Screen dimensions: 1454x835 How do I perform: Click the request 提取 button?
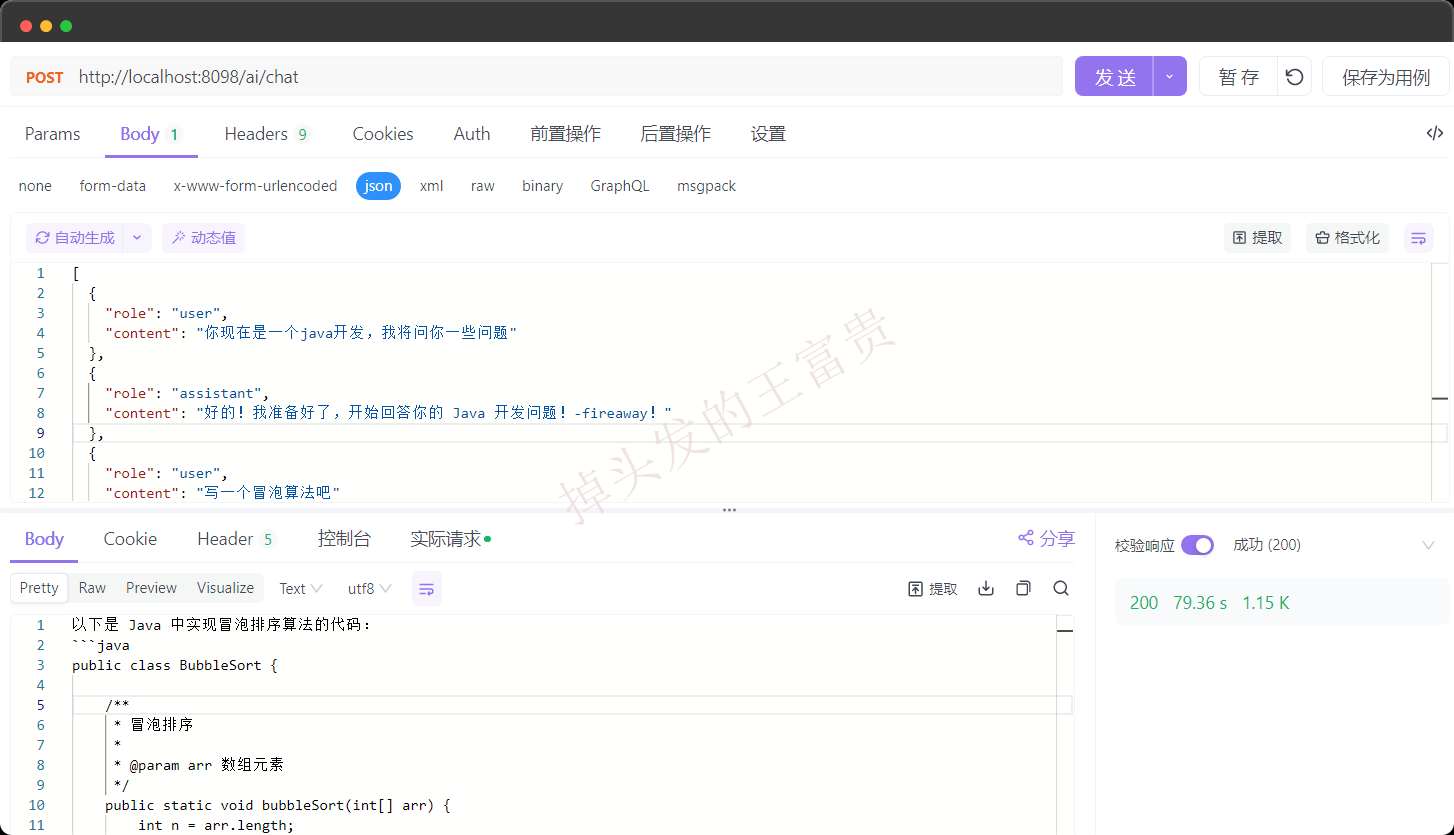(x=1257, y=238)
